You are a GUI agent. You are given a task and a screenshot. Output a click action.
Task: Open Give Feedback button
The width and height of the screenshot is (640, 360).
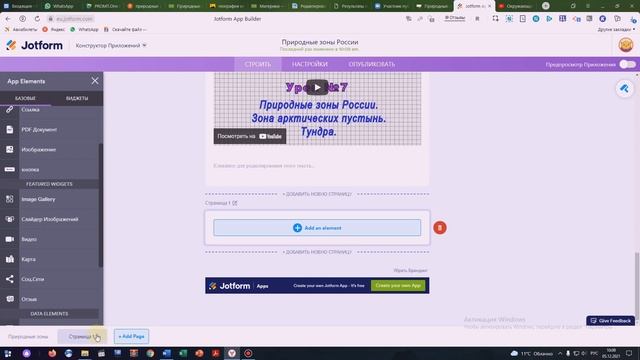[611, 320]
